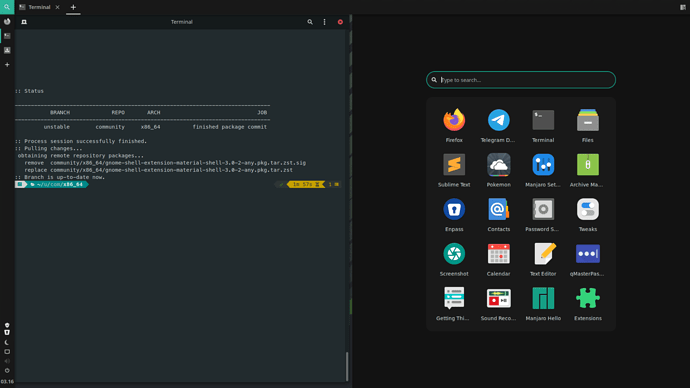This screenshot has width=690, height=388.
Task: Click the green search button in top-left corner
Action: 7,7
